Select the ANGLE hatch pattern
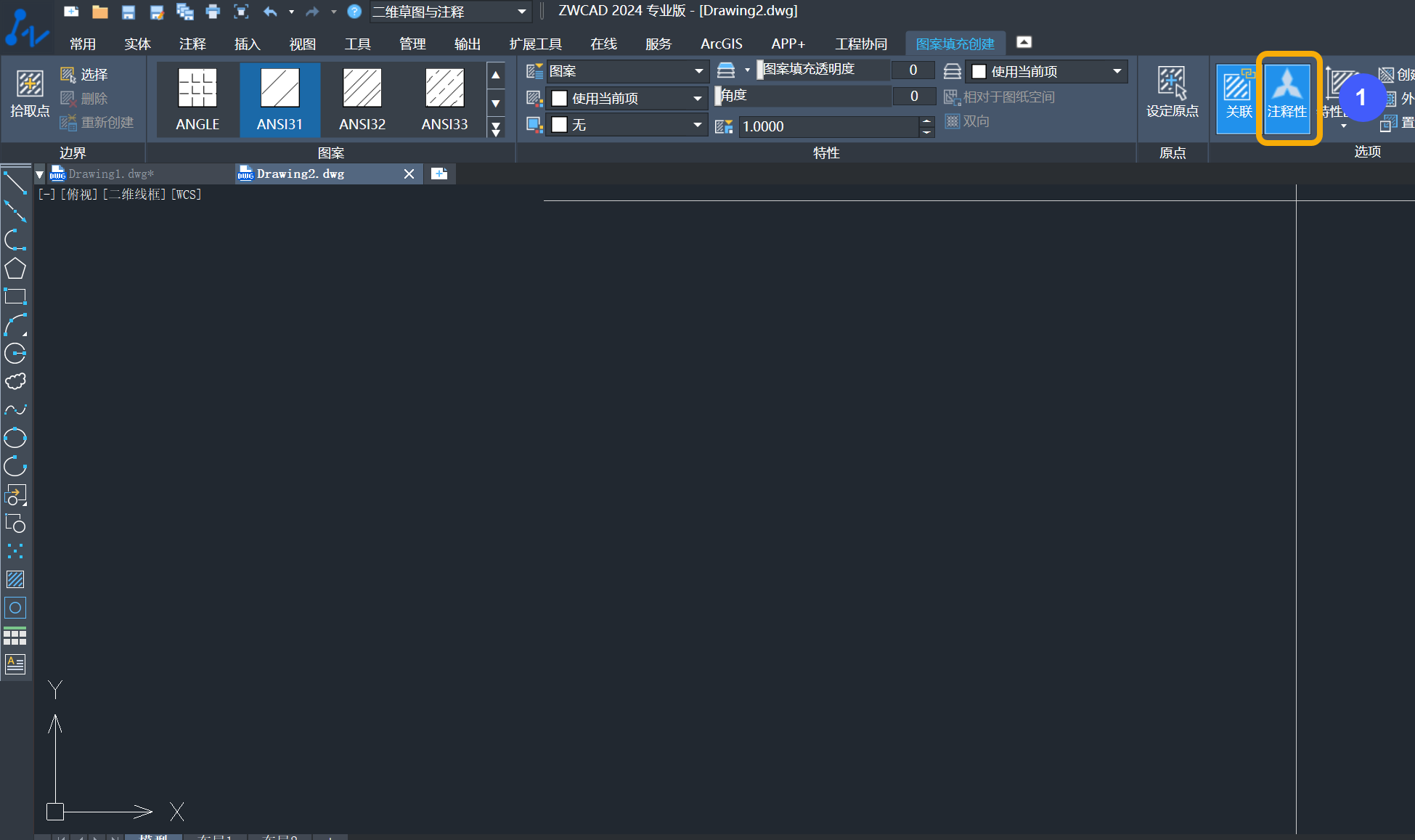1415x840 pixels. tap(197, 99)
